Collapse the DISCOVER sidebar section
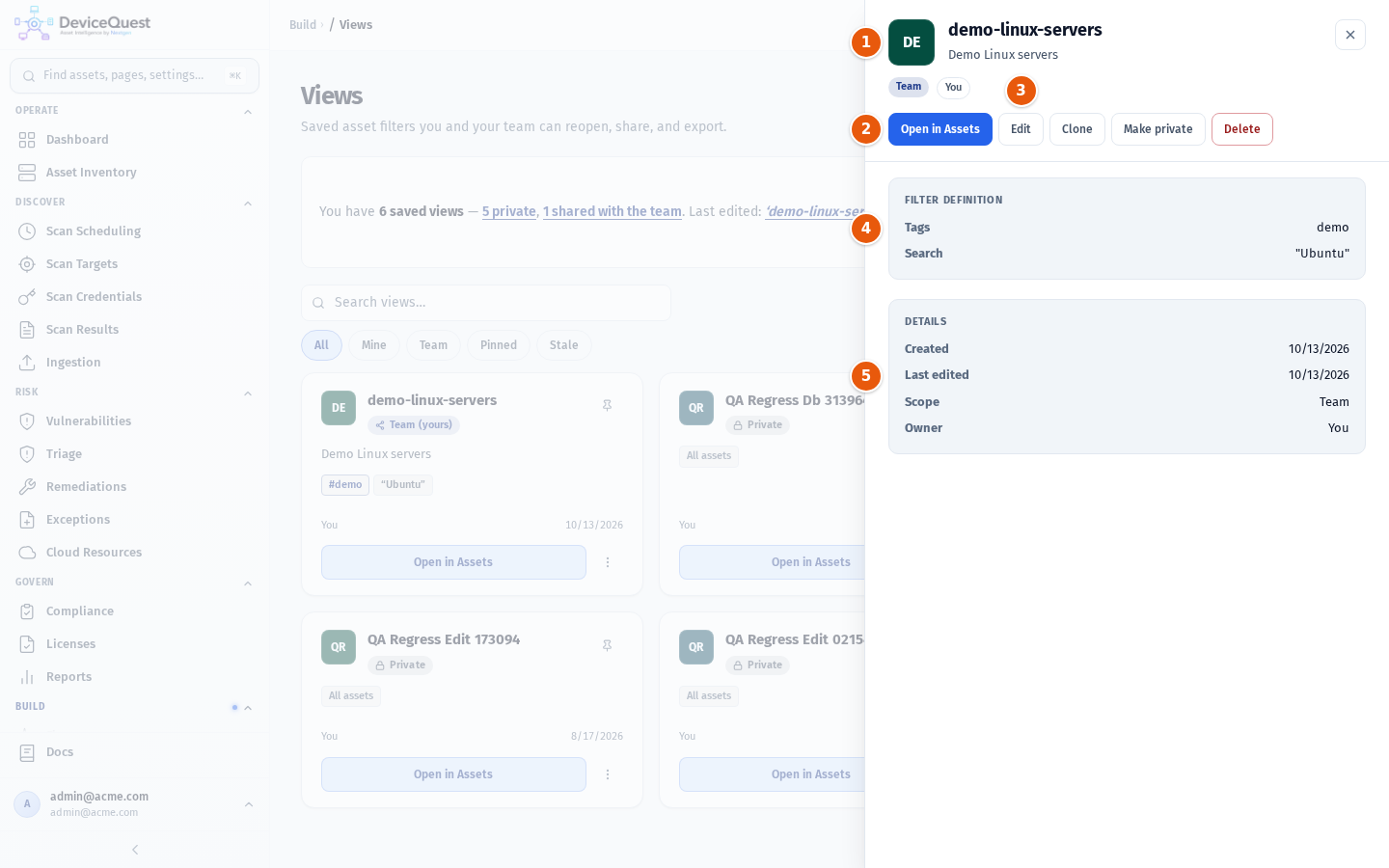This screenshot has width=1389, height=868. [x=248, y=203]
